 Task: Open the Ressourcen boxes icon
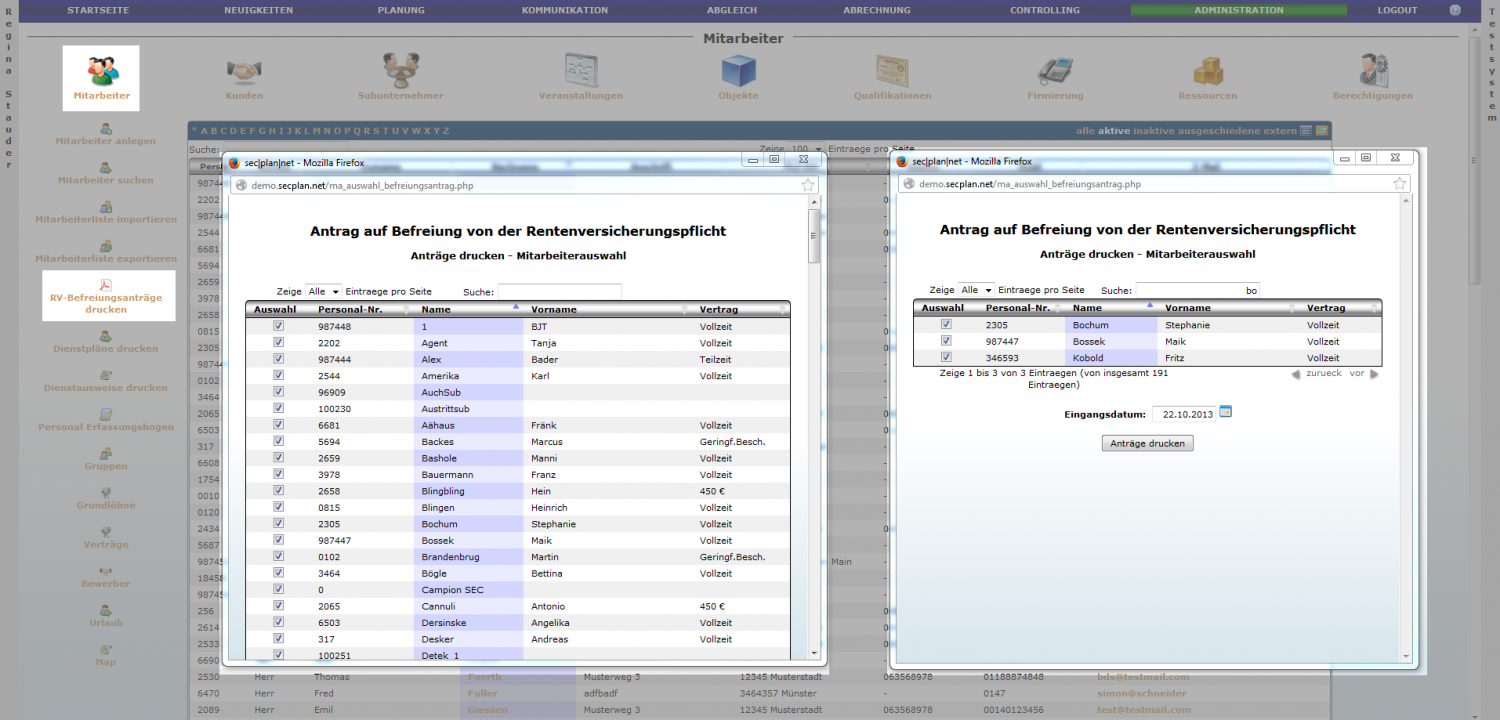(x=1208, y=70)
